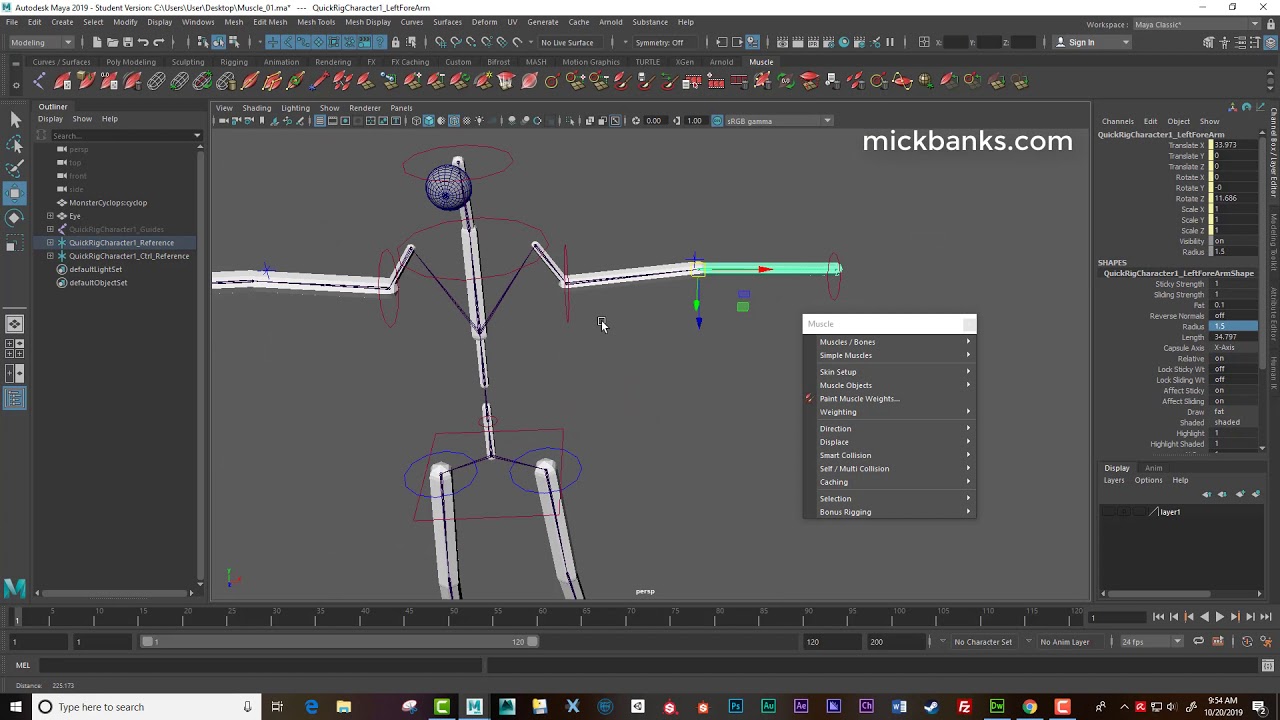Activate the Scale tool in toolbox
The width and height of the screenshot is (1280, 720).
(15, 243)
